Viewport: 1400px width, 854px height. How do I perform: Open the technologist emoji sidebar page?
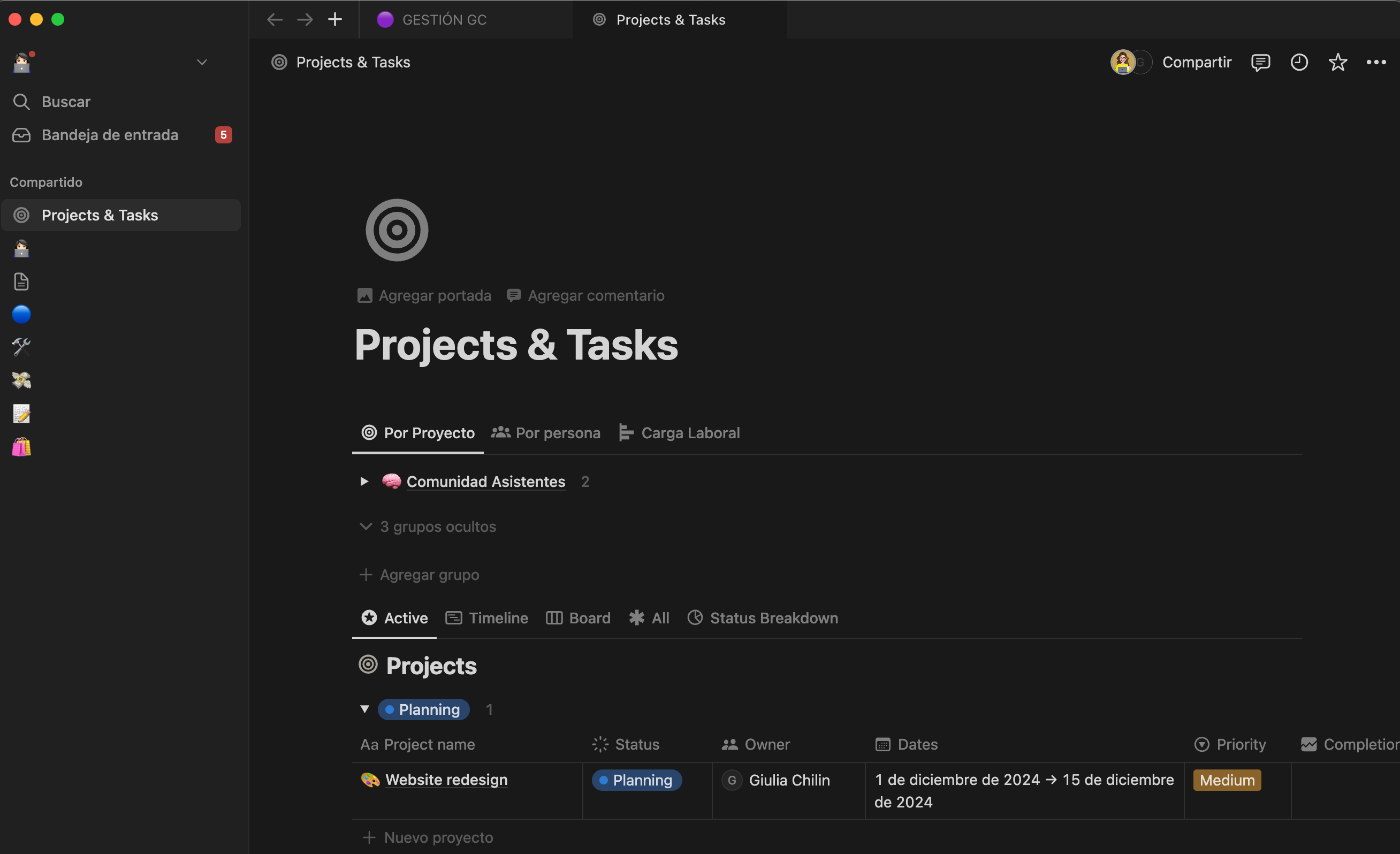[x=21, y=248]
